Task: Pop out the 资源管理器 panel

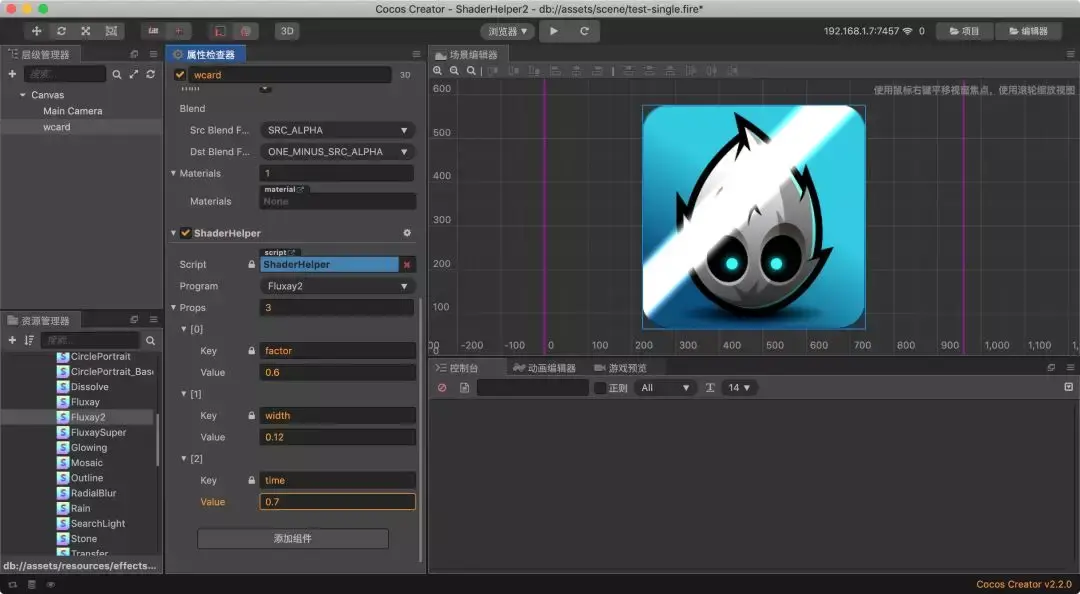Action: point(134,320)
